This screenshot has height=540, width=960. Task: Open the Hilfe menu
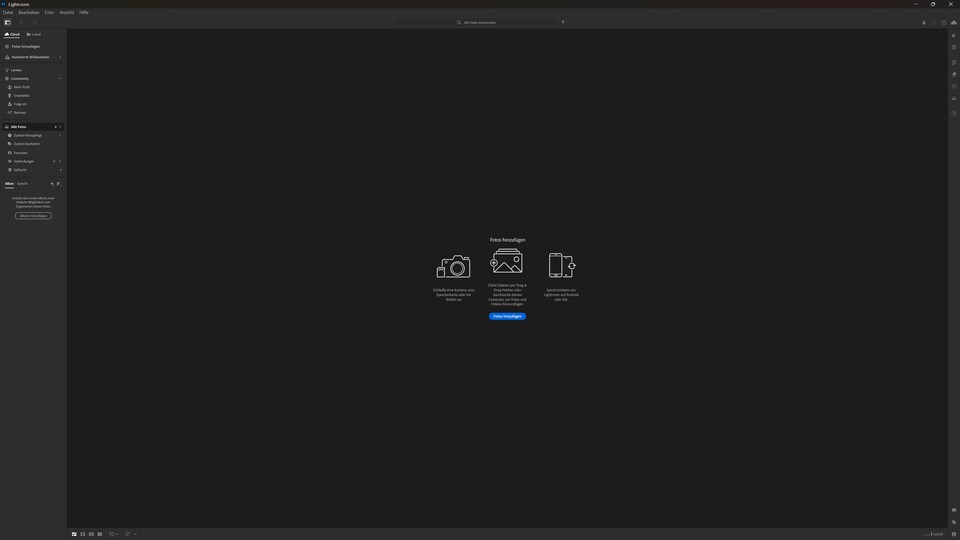[x=84, y=12]
